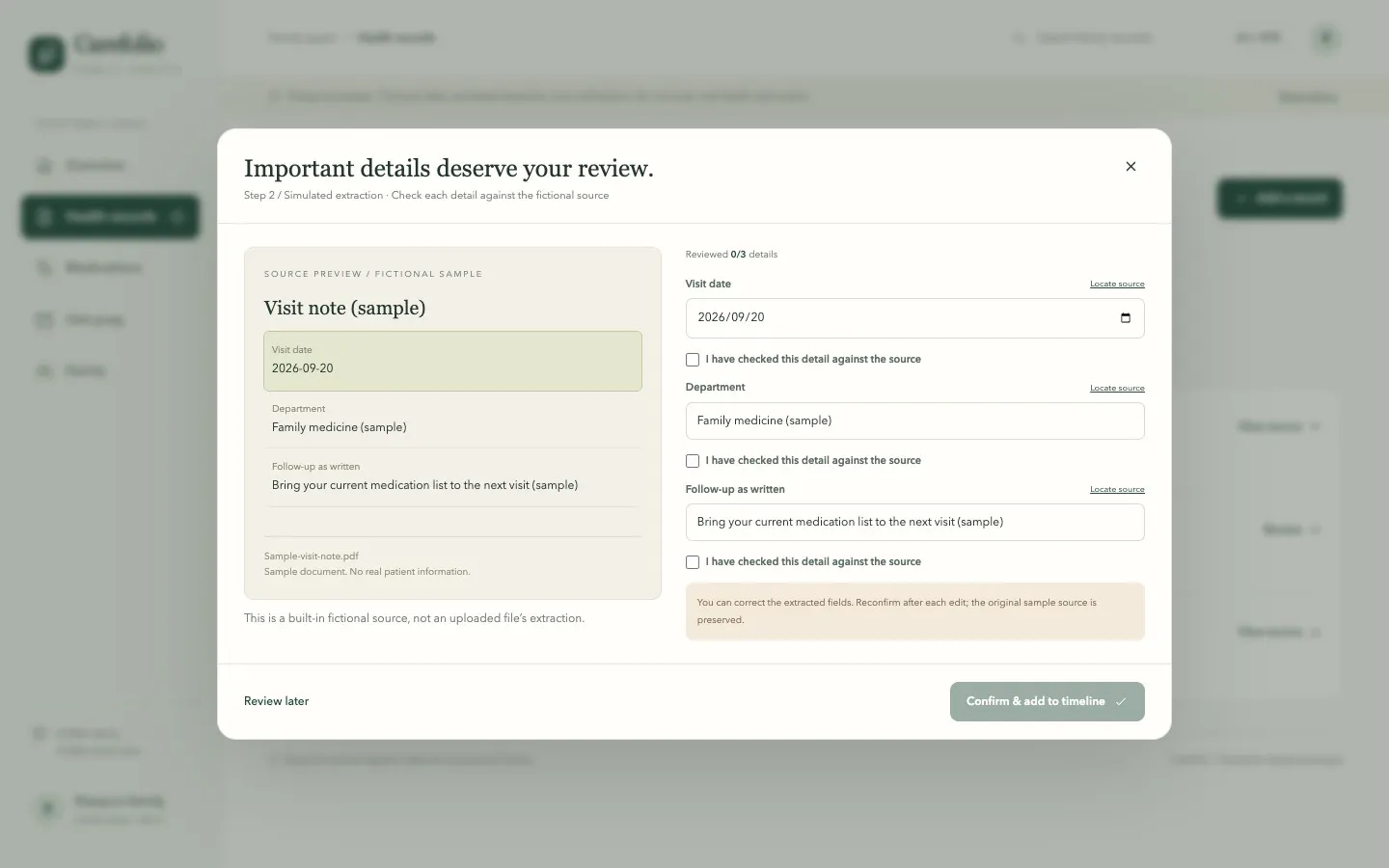The height and width of the screenshot is (868, 1389).
Task: Tick the checked-against-source box for Follow-up as written
Action: click(693, 562)
